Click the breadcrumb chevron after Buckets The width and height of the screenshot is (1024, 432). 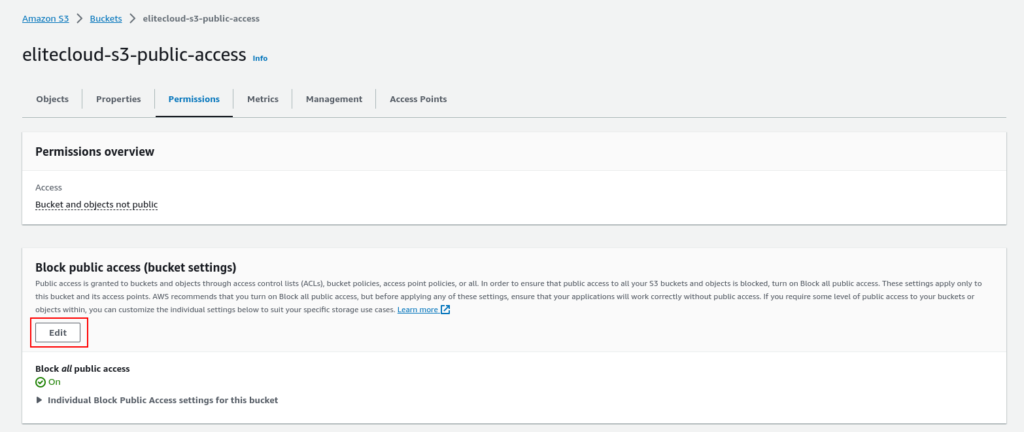[x=133, y=18]
